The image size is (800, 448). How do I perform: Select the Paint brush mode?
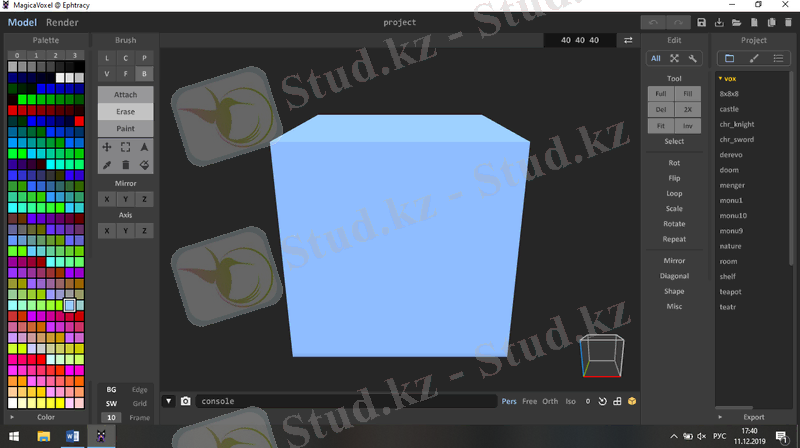pos(126,128)
